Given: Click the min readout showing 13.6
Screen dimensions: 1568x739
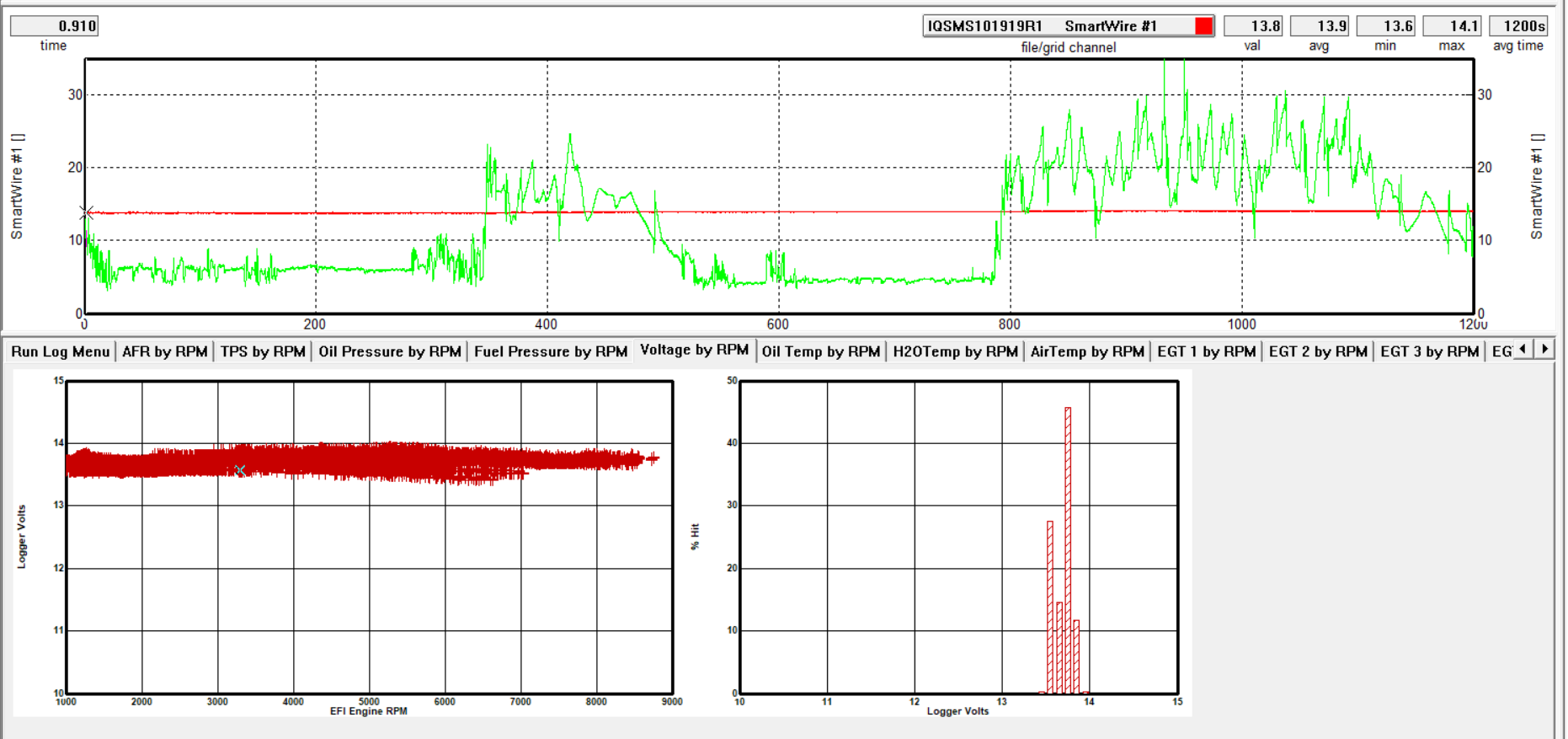Looking at the screenshot, I should click(1386, 26).
